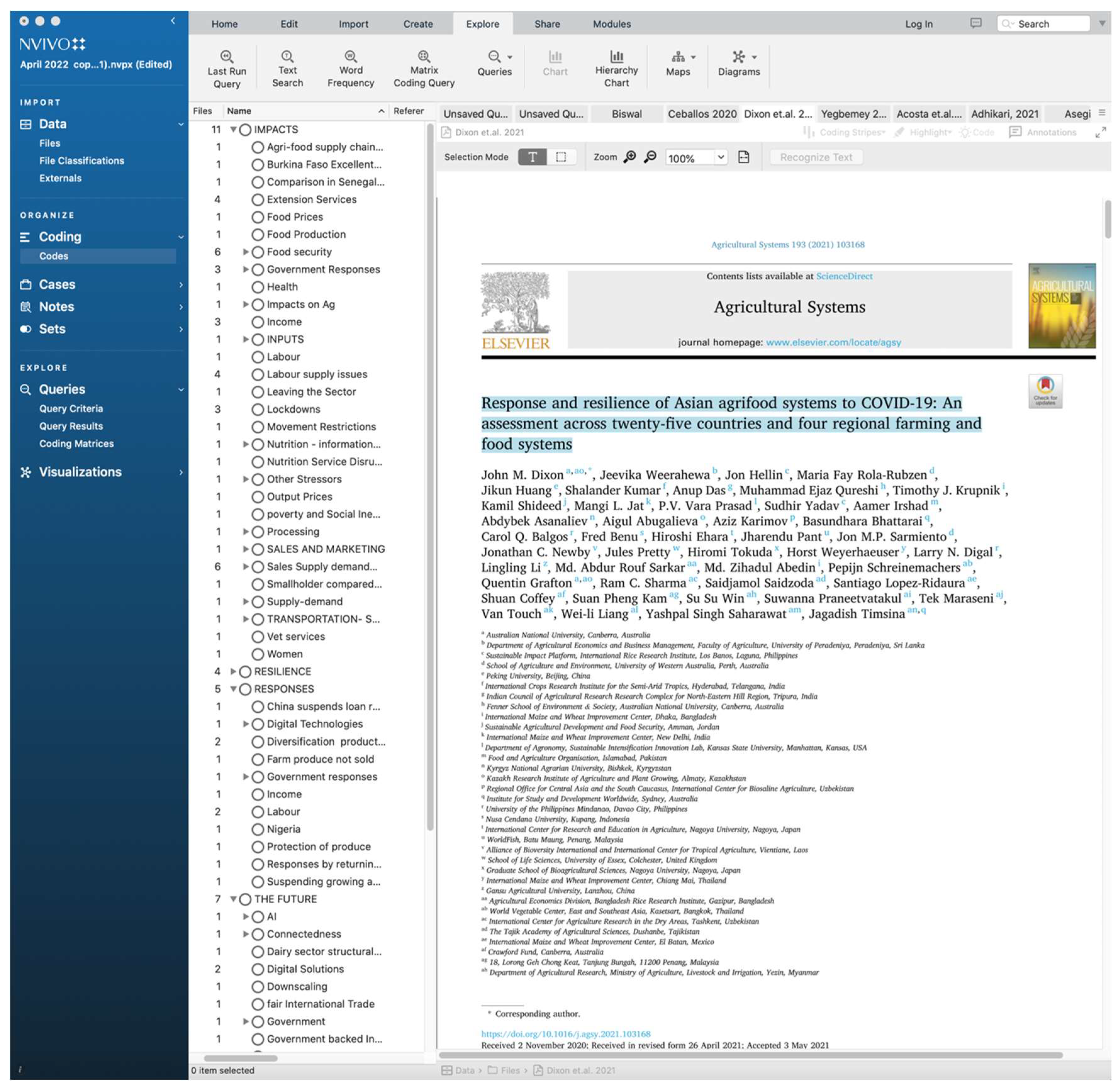Open the Text Search query

[287, 69]
